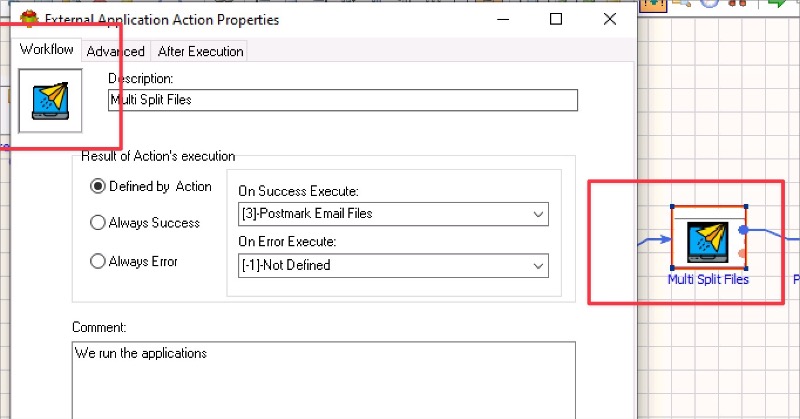Screen dimensions: 800x419
Task: Click the blue success connector dot on the node
Action: click(743, 230)
